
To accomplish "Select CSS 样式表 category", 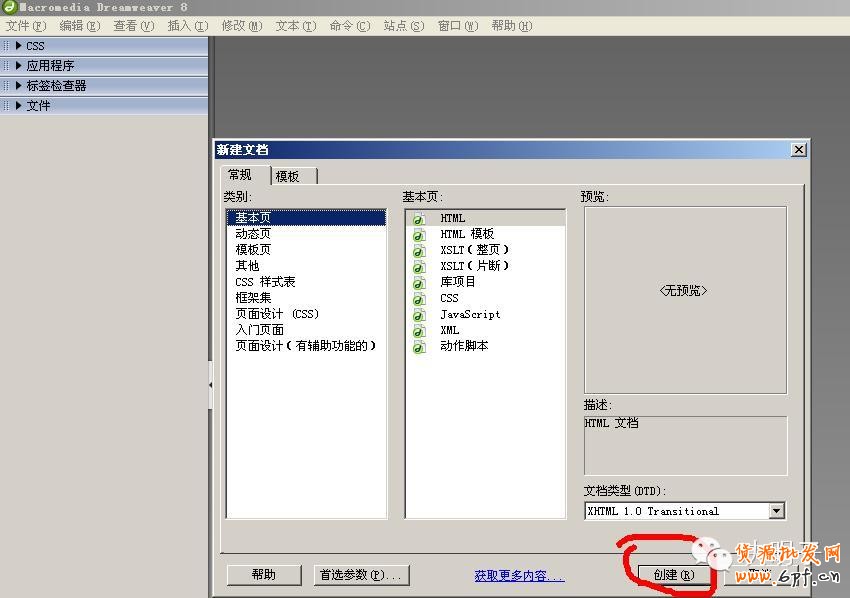I will [306, 282].
